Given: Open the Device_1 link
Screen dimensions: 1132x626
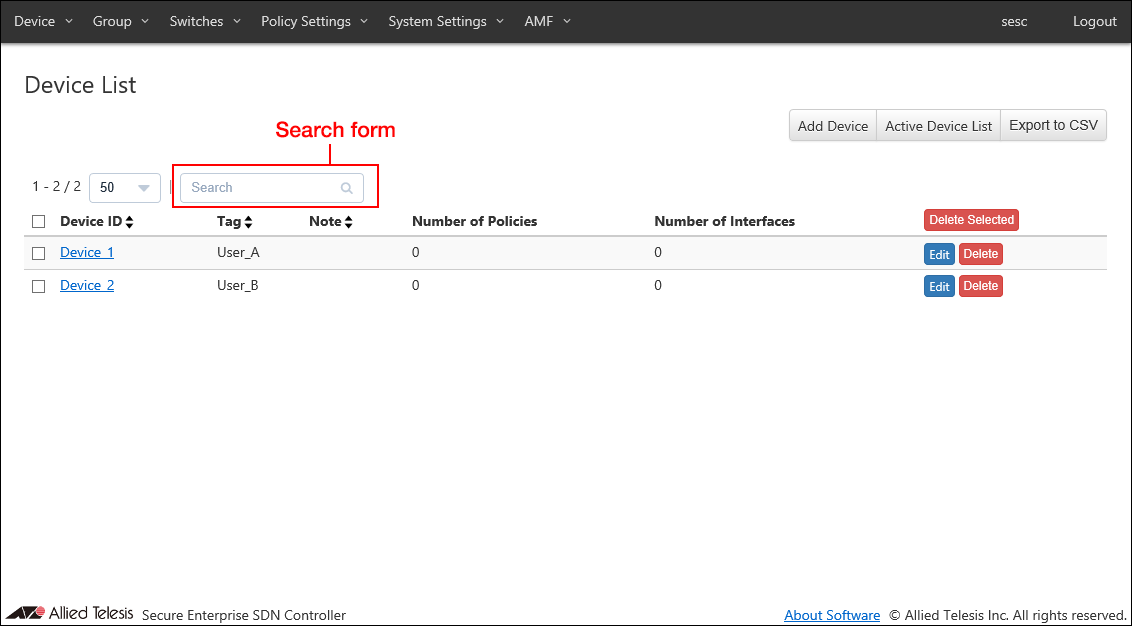Looking at the screenshot, I should 87,253.
